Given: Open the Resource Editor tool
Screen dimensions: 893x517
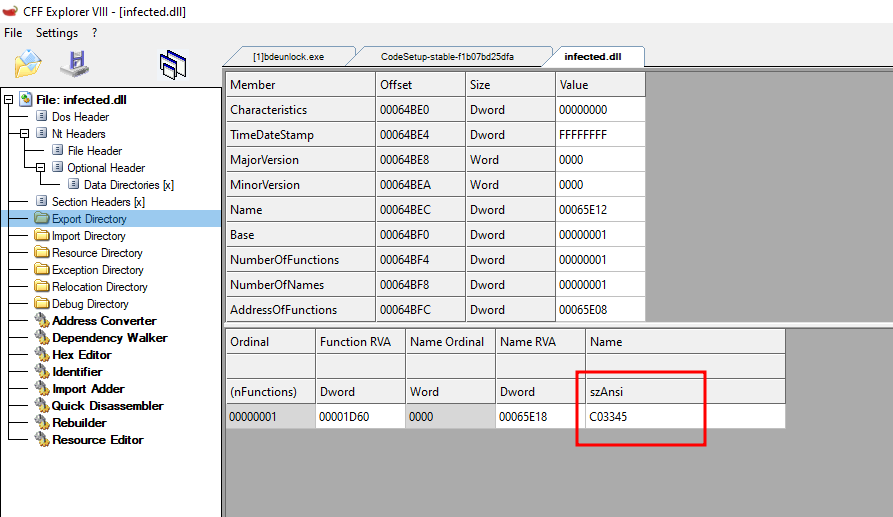Looking at the screenshot, I should 97,441.
